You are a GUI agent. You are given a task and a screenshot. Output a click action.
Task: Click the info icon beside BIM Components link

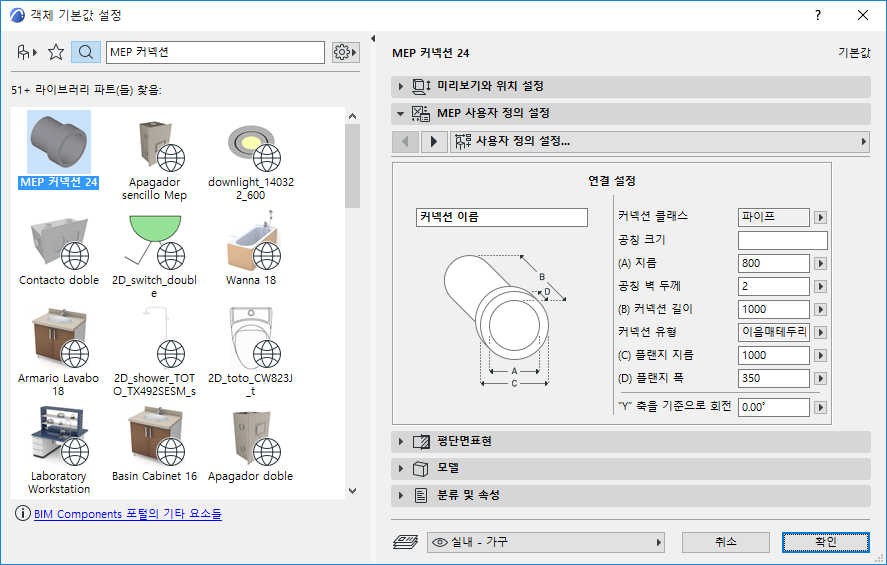point(23,514)
